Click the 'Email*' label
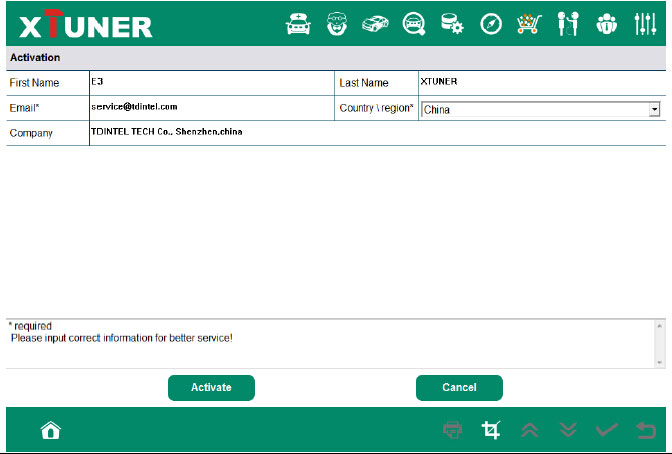Viewport: 672px width, 454px height. pos(24,108)
